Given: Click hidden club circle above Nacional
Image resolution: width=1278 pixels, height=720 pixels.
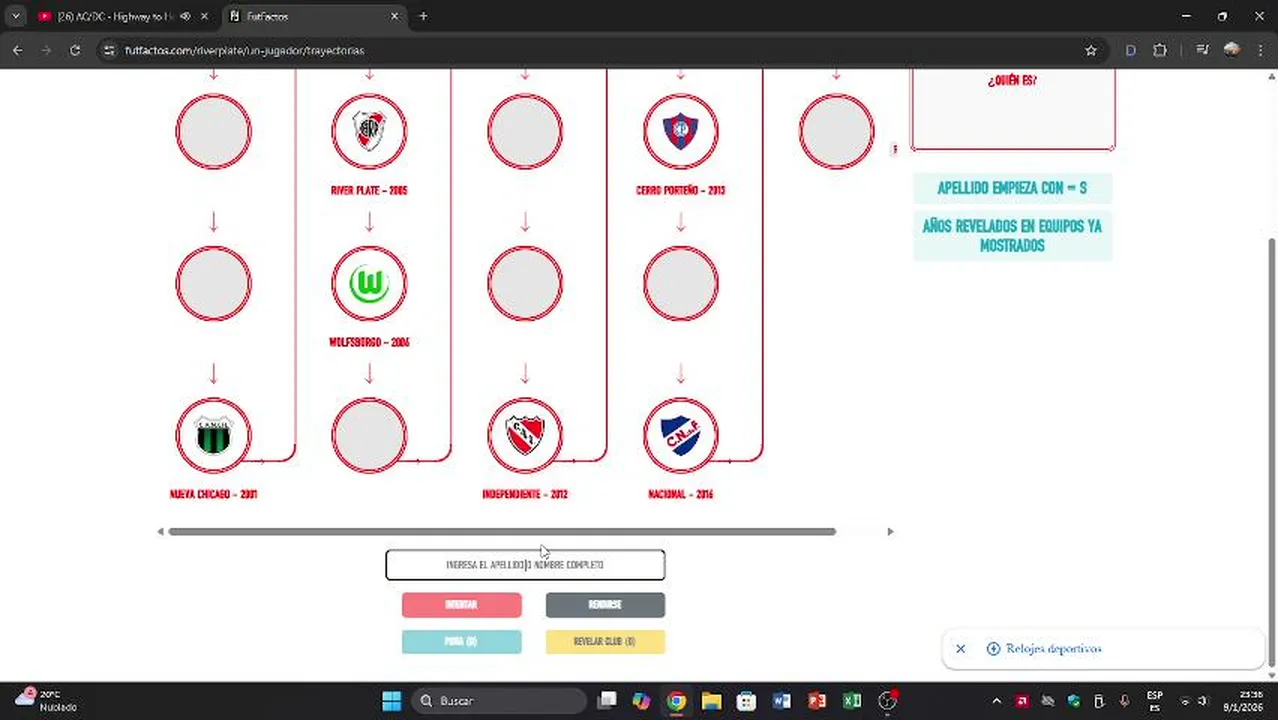Looking at the screenshot, I should (x=681, y=284).
